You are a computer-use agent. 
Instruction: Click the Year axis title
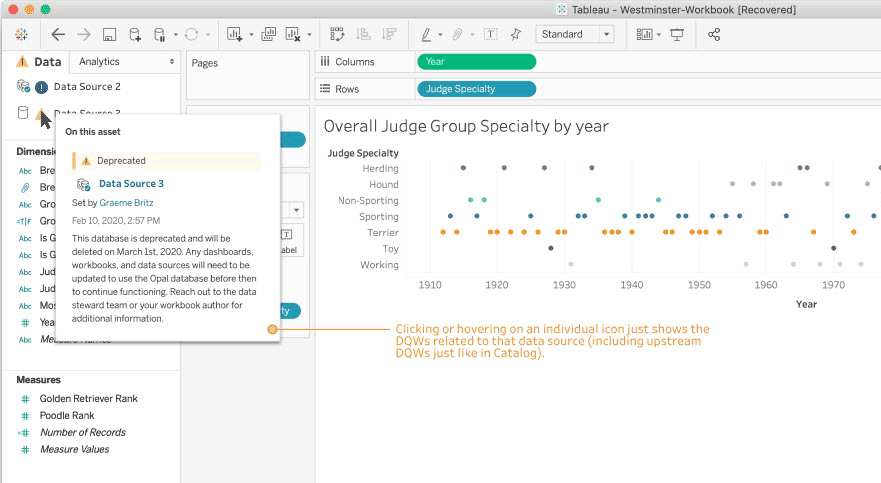pos(806,304)
